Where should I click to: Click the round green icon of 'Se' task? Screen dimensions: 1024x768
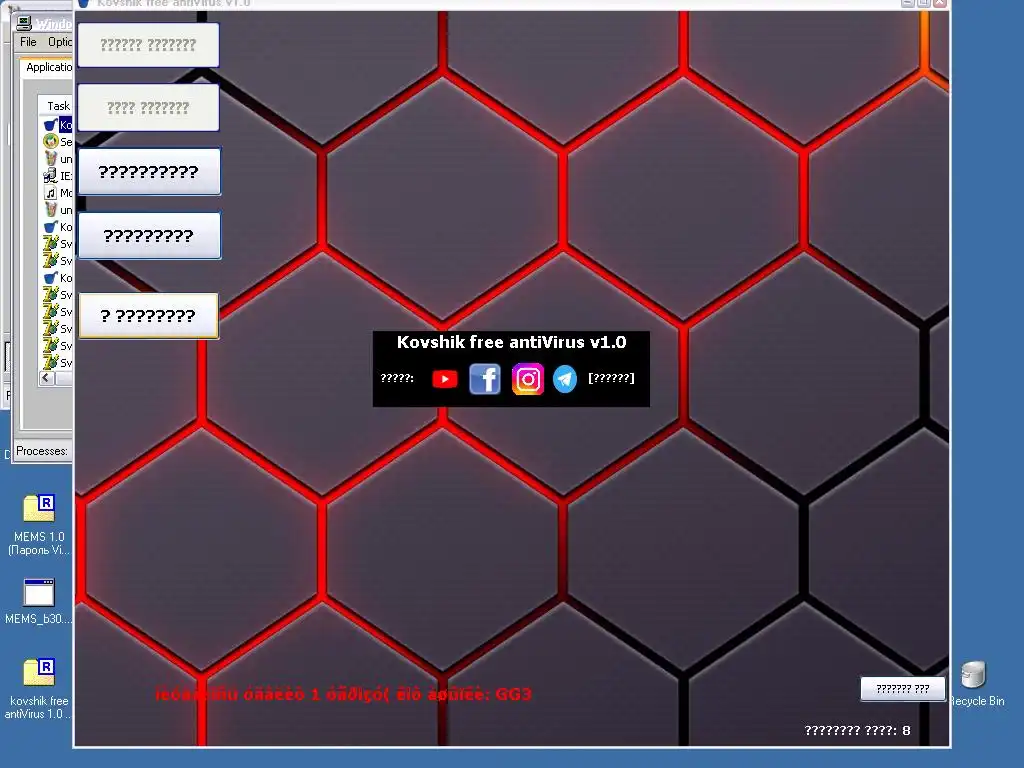click(x=51, y=141)
